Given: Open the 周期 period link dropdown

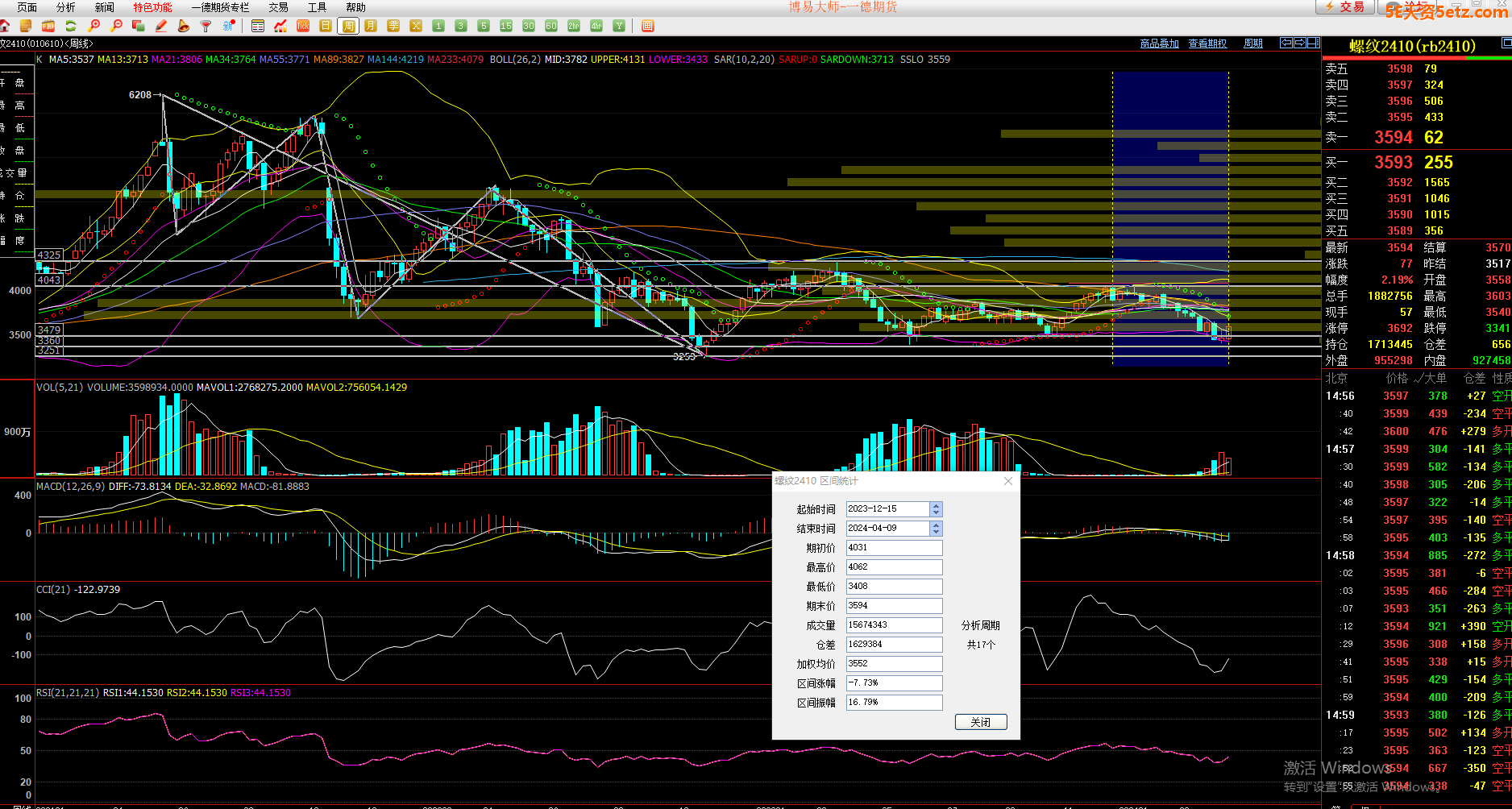Looking at the screenshot, I should coord(1253,44).
